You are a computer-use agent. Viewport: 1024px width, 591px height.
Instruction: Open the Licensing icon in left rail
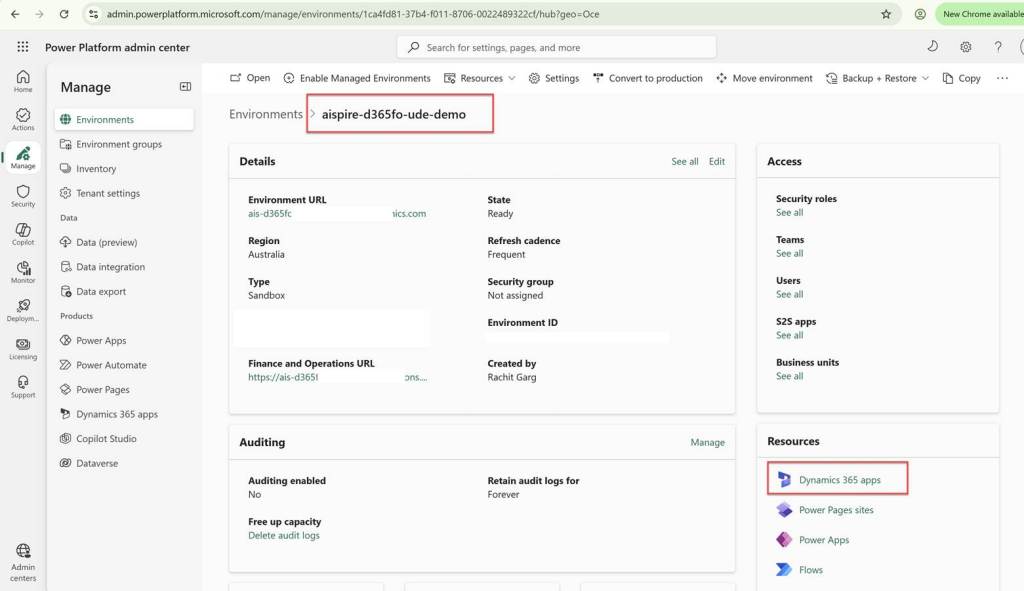tap(23, 348)
